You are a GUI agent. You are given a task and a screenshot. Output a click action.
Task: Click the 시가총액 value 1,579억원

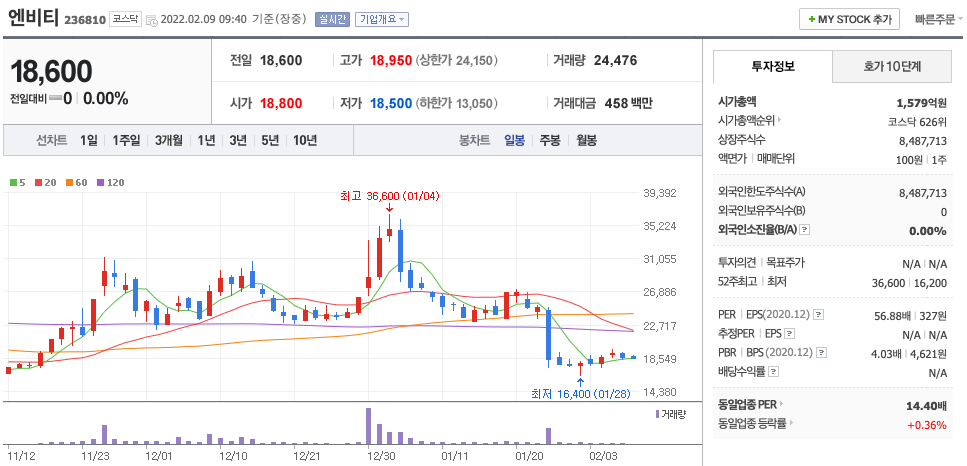pos(921,102)
